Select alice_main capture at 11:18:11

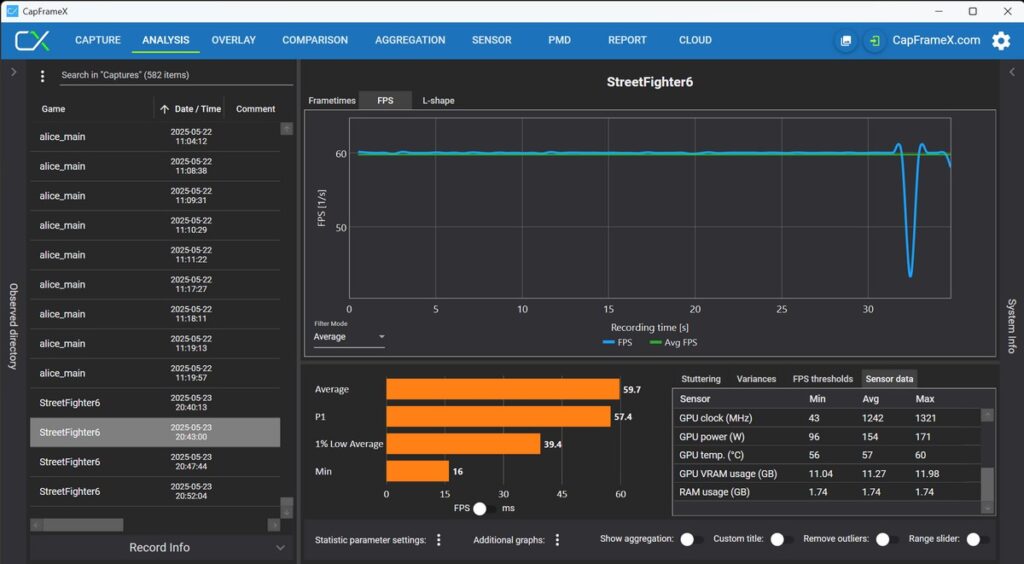pyautogui.click(x=155, y=315)
